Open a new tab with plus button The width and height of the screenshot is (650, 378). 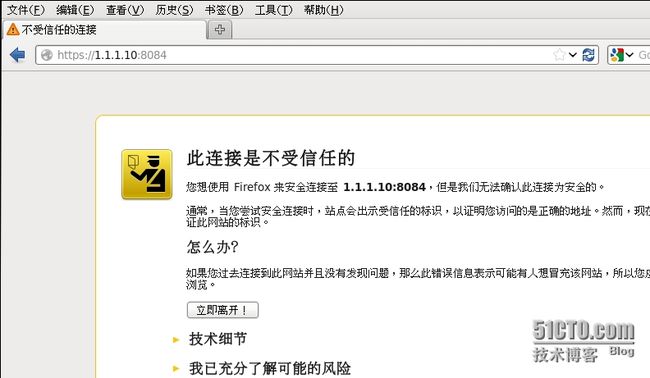pos(220,30)
